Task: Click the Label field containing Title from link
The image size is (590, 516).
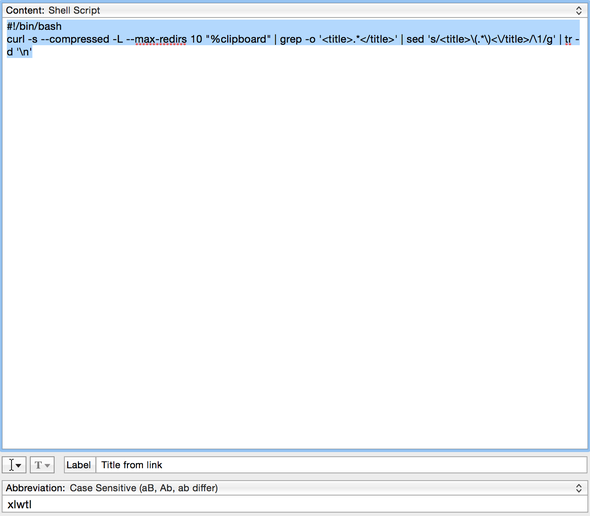Action: (341, 465)
